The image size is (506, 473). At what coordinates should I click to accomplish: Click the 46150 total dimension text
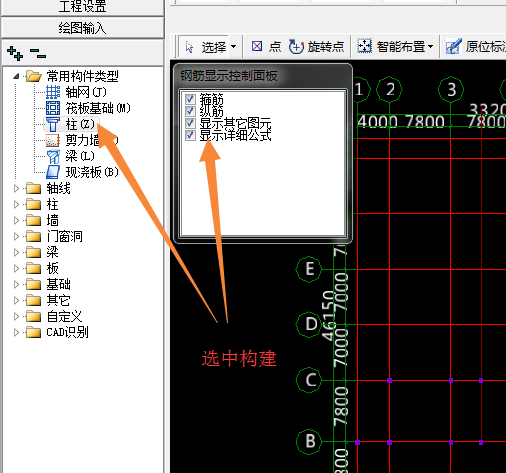(x=329, y=315)
